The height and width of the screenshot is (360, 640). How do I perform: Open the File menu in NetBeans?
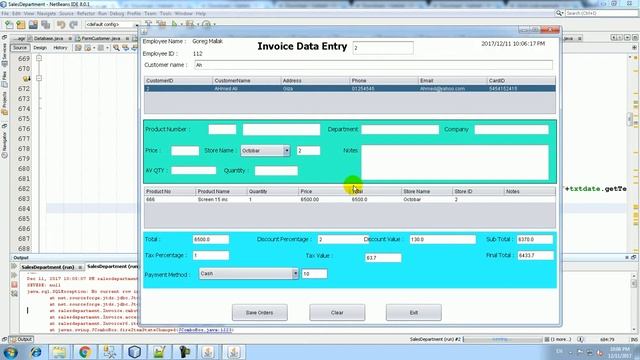(5, 13)
